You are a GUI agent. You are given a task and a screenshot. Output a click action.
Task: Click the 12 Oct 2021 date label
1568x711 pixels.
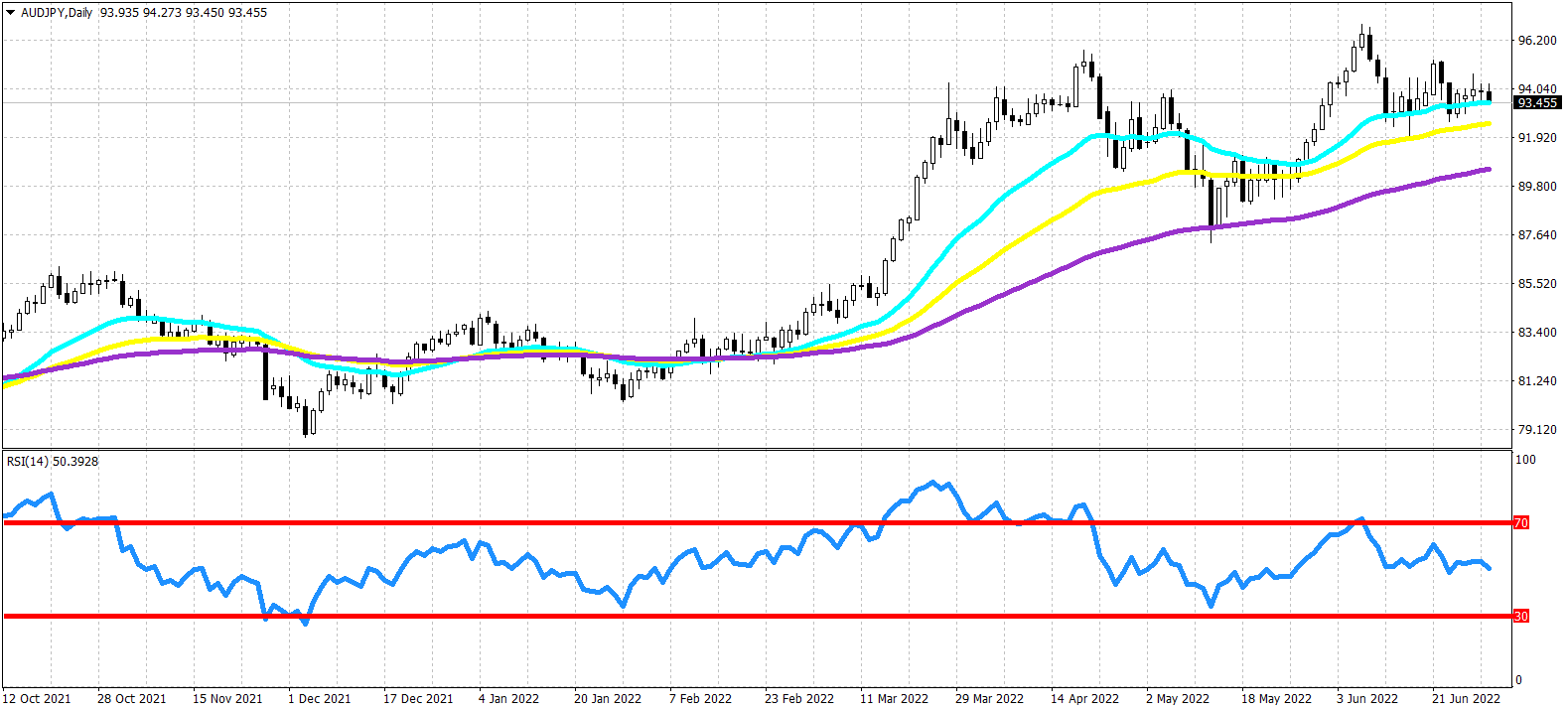pyautogui.click(x=37, y=699)
